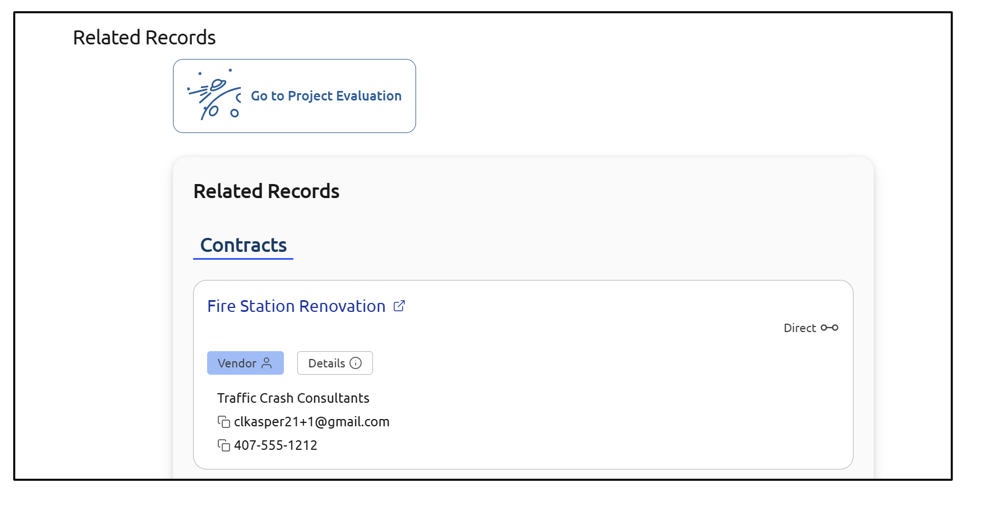Click the 407-555-1212 phone number text

(x=275, y=446)
